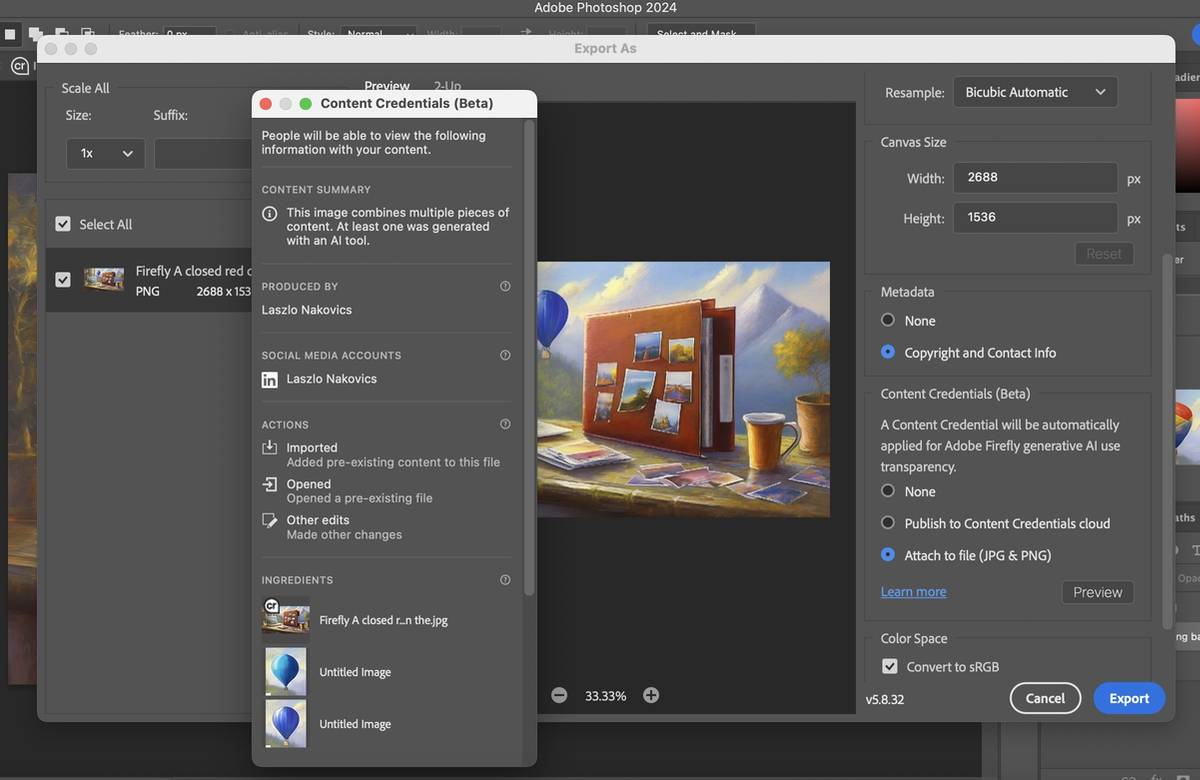
Task: Open the Resample Bicubic Automatic dropdown
Action: click(x=1035, y=92)
